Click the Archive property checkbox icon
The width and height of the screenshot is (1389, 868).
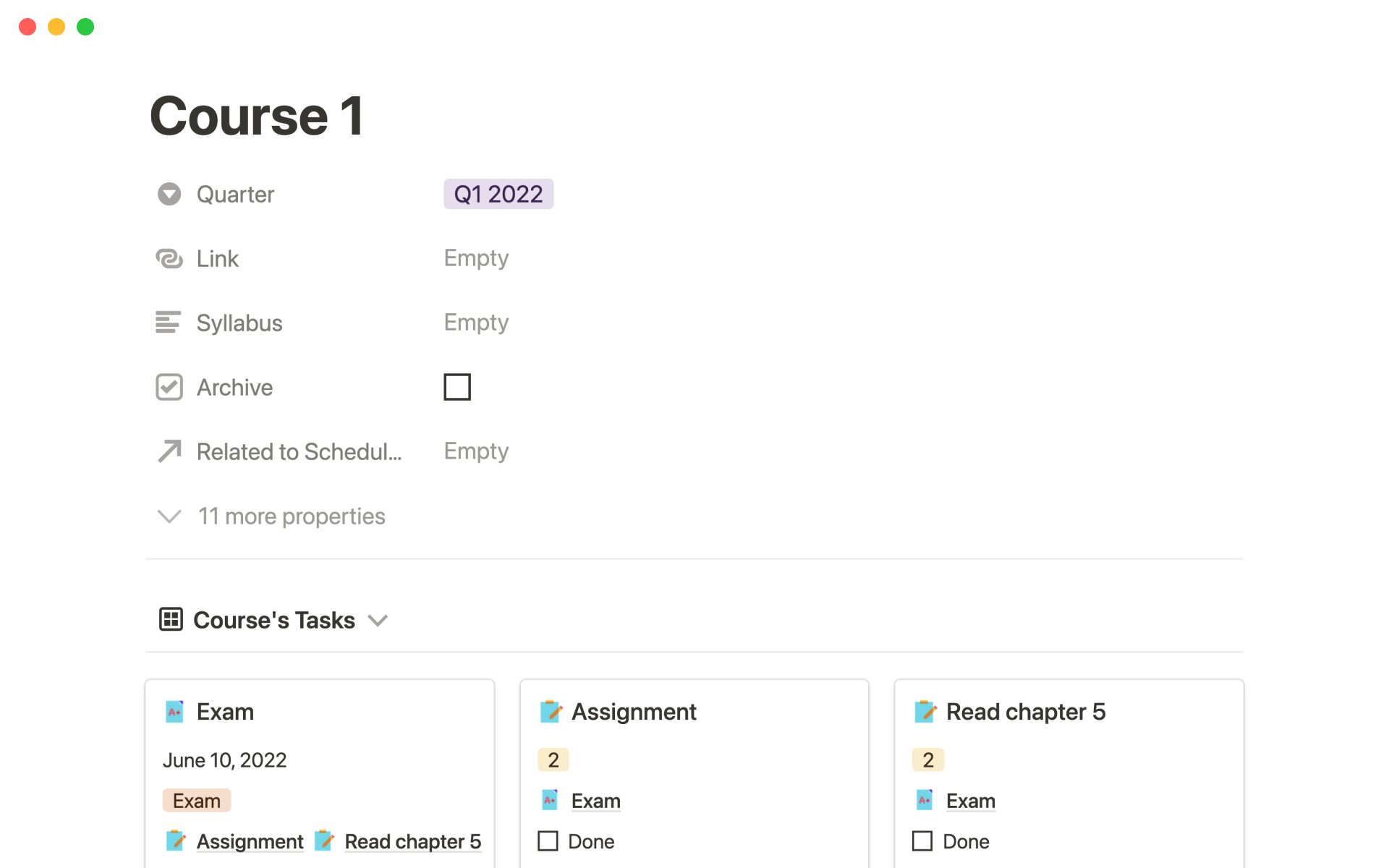click(x=169, y=387)
